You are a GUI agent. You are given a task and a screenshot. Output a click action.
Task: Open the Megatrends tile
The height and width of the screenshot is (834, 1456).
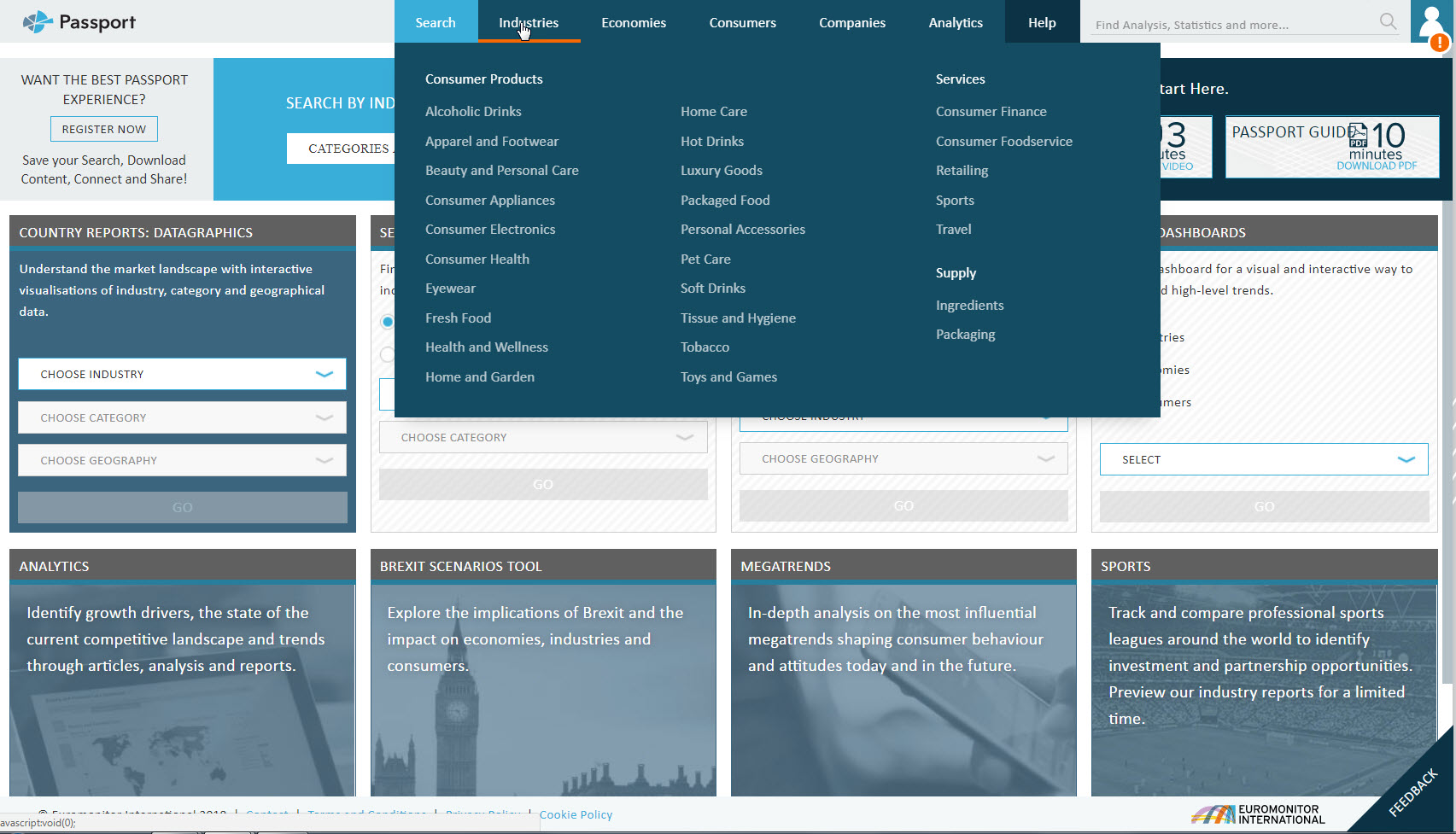[903, 673]
